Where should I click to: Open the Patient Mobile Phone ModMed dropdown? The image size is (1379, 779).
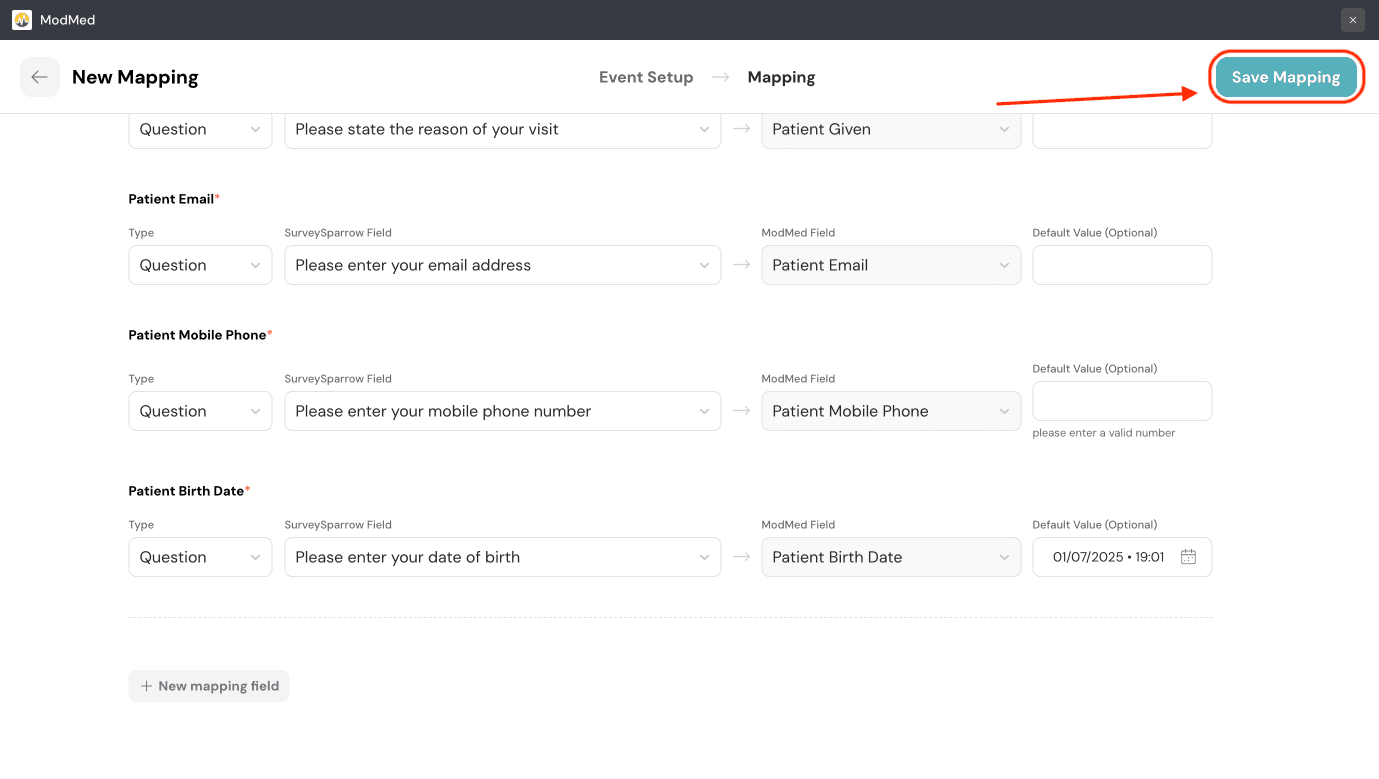(890, 411)
